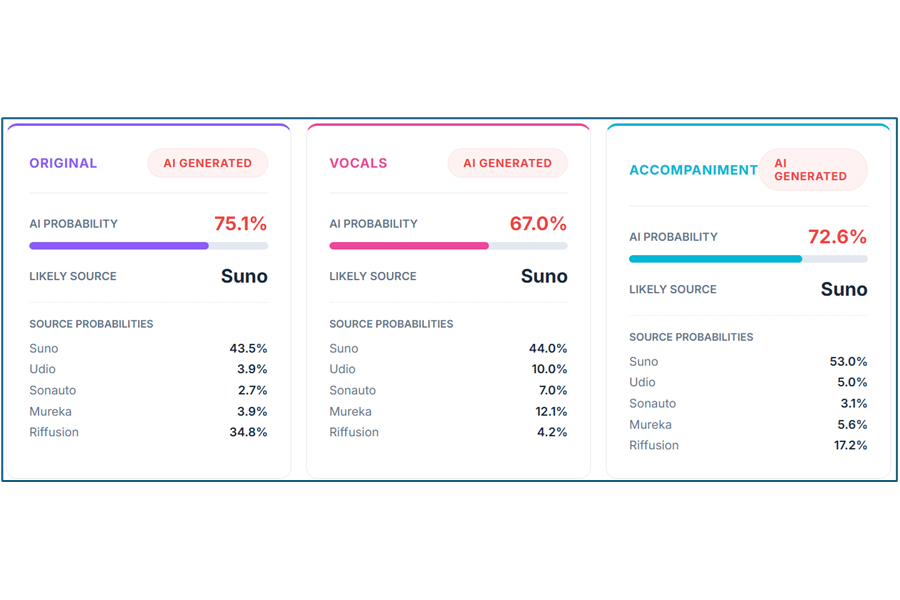The width and height of the screenshot is (900, 600).
Task: Click the 72.6% Accompaniment probability value
Action: (837, 237)
